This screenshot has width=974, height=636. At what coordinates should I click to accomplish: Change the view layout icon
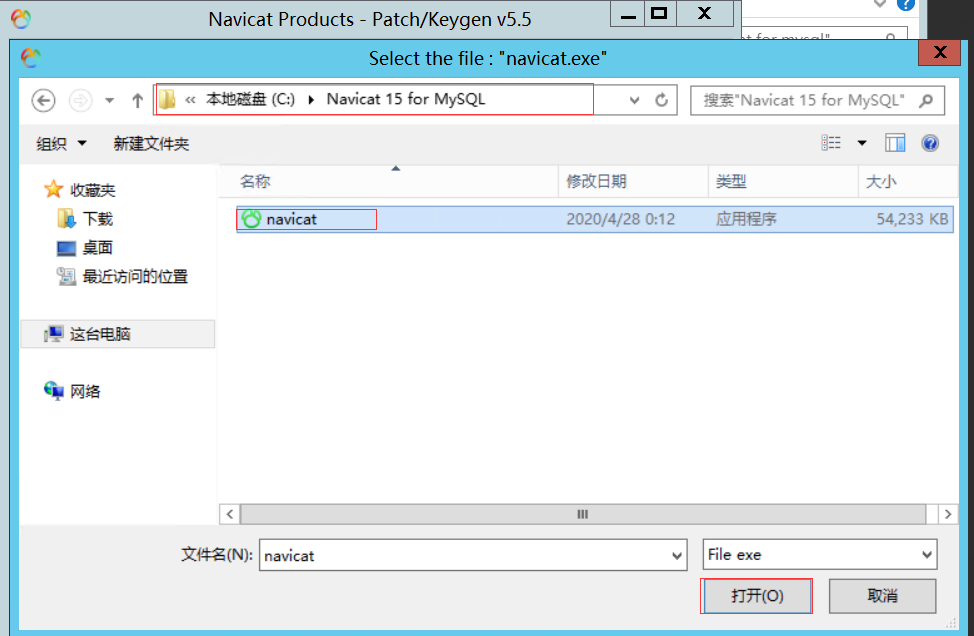point(831,143)
